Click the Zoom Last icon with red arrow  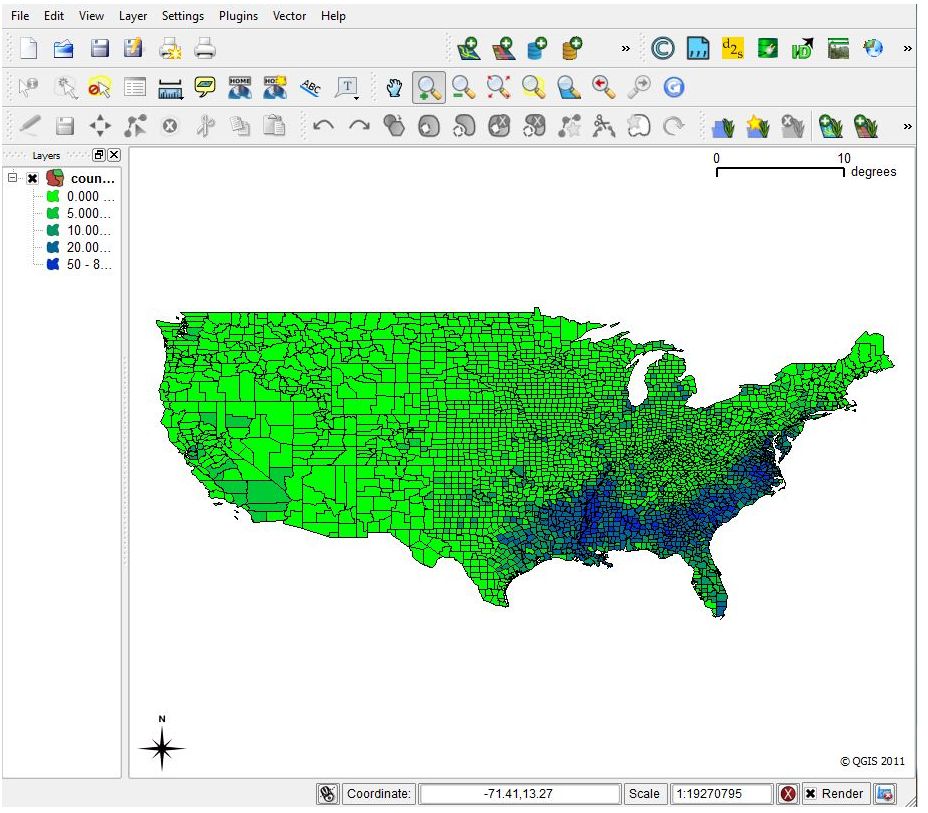[604, 88]
